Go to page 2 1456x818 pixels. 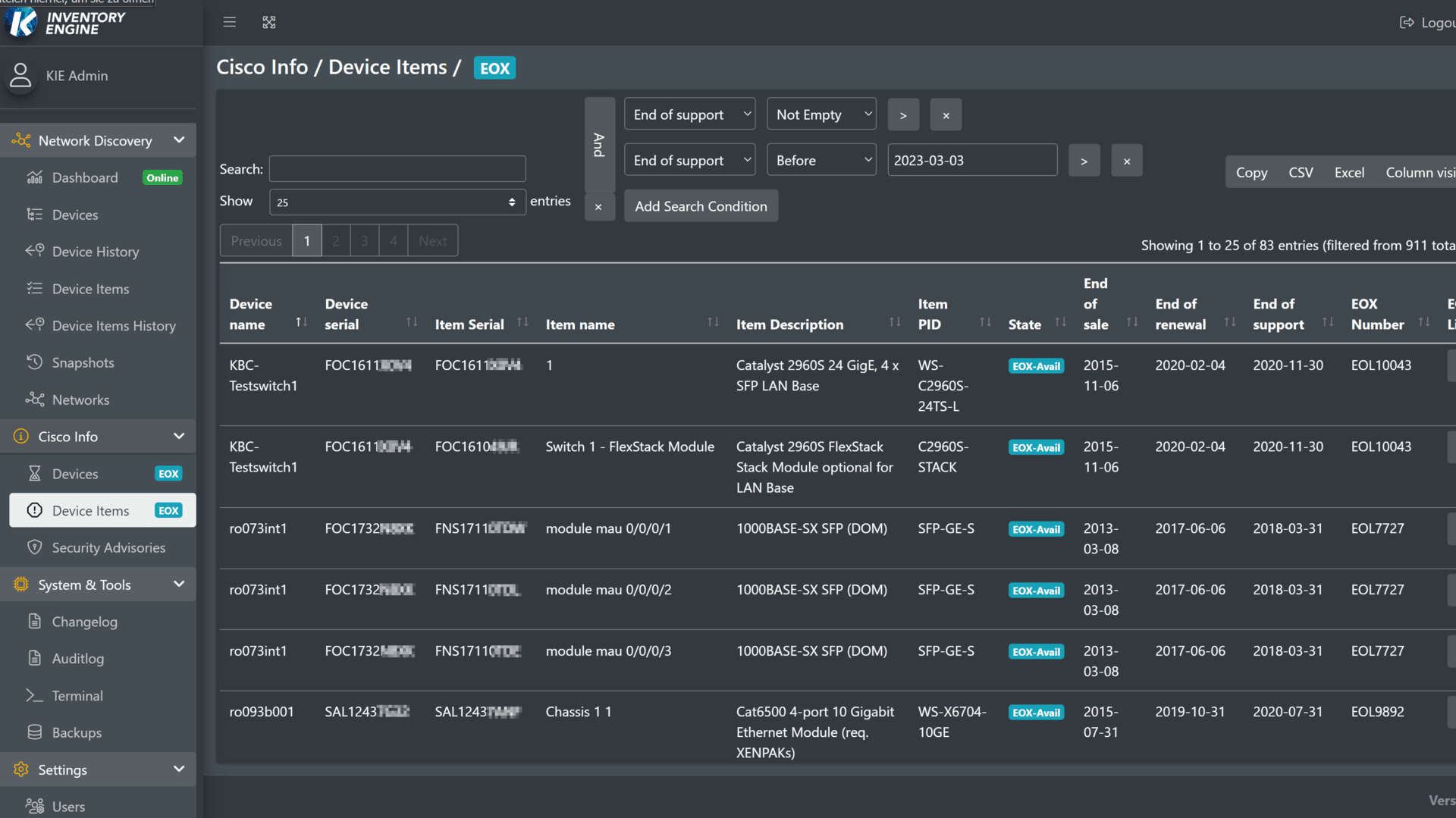[336, 240]
